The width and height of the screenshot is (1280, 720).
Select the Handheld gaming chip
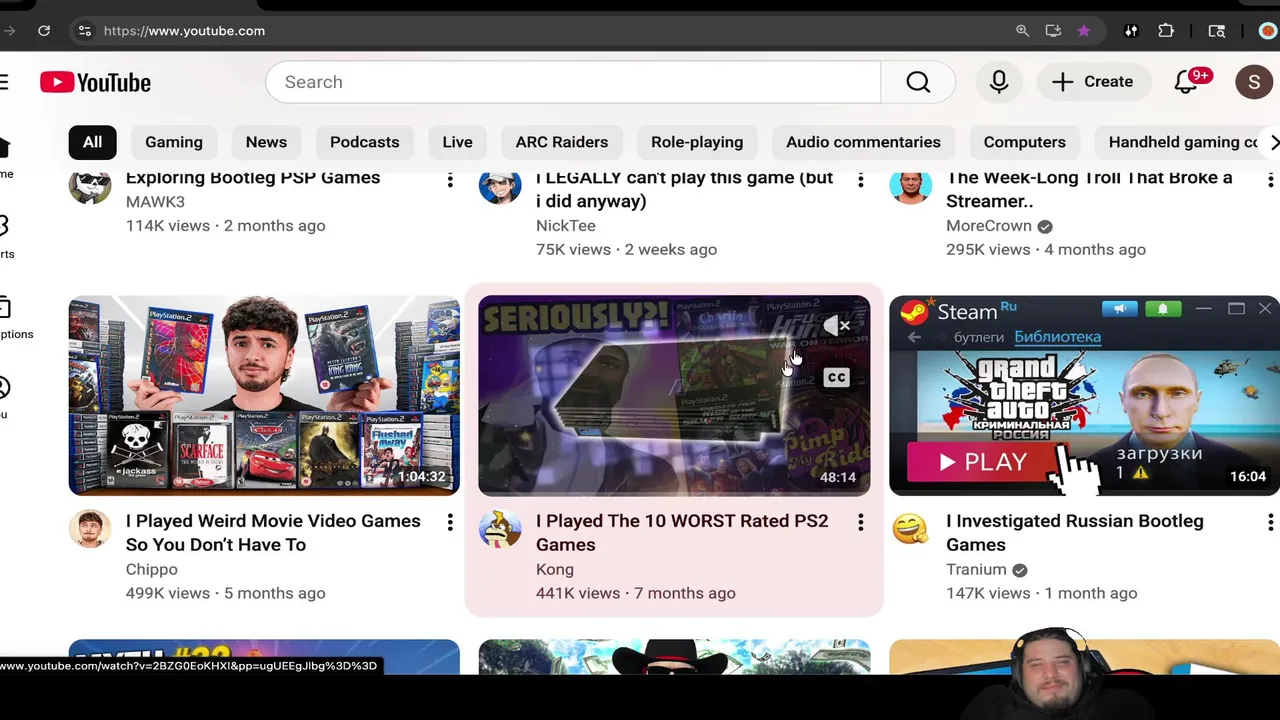pos(1182,142)
